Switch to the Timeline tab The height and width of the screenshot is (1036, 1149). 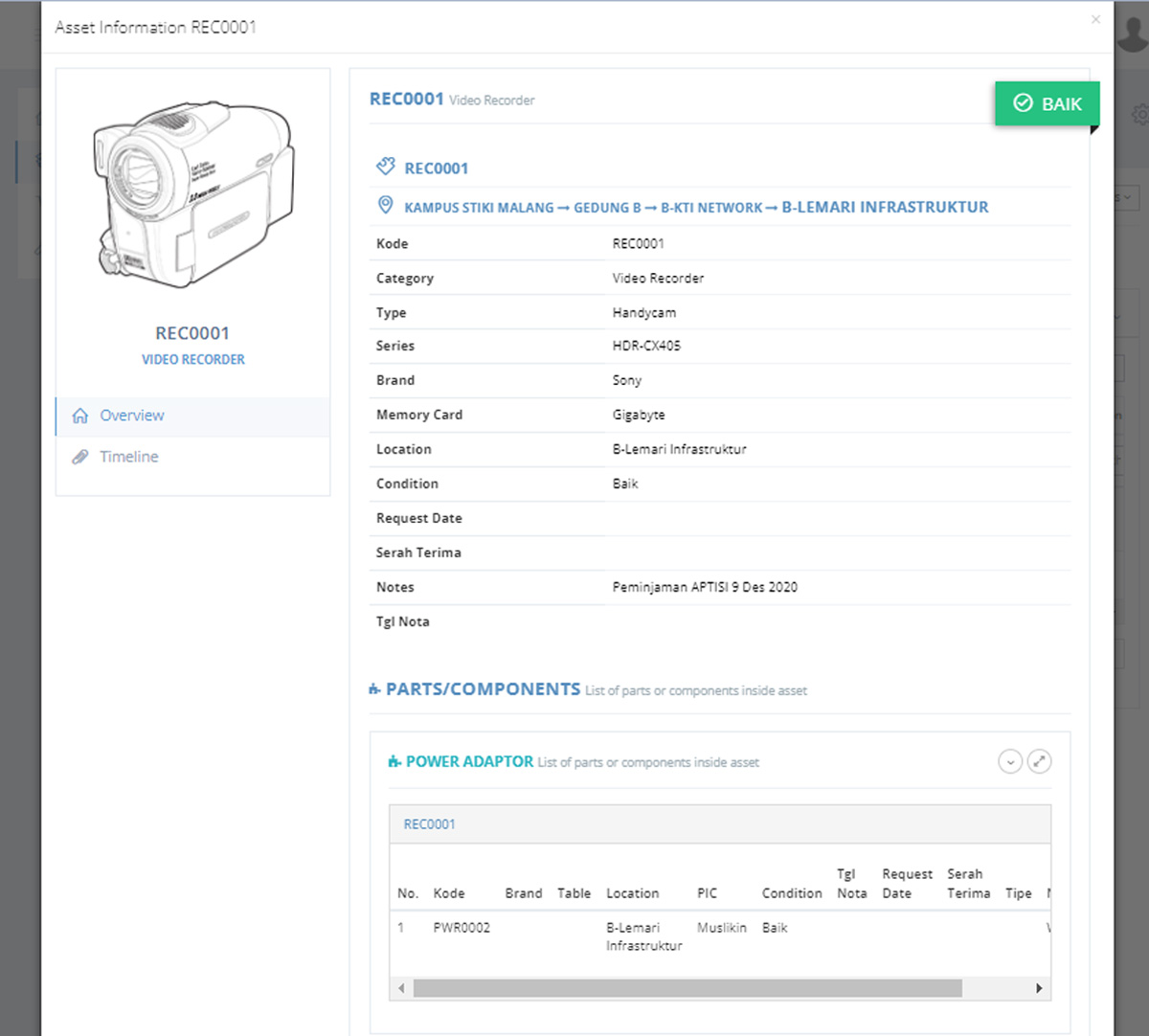pyautogui.click(x=129, y=457)
